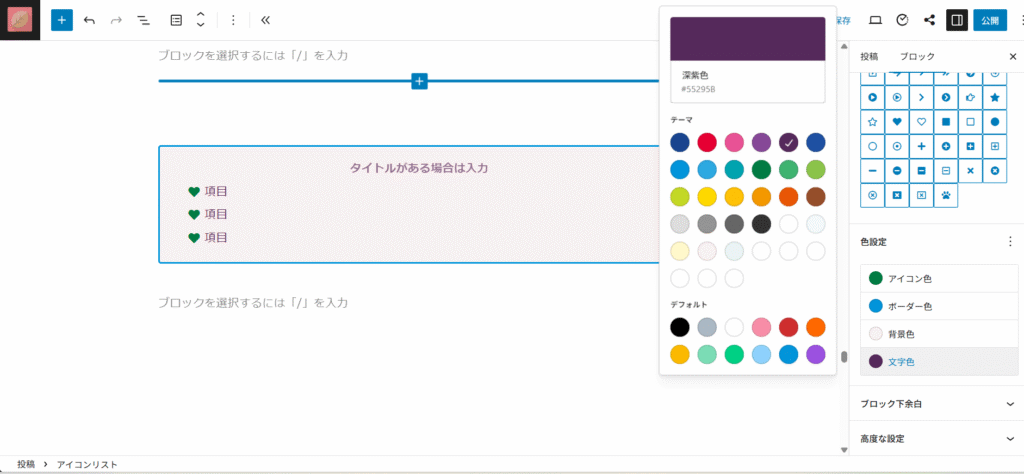Choose the thumbs-up hand icon tile
Screen dimensions: 1024x474
[970, 97]
